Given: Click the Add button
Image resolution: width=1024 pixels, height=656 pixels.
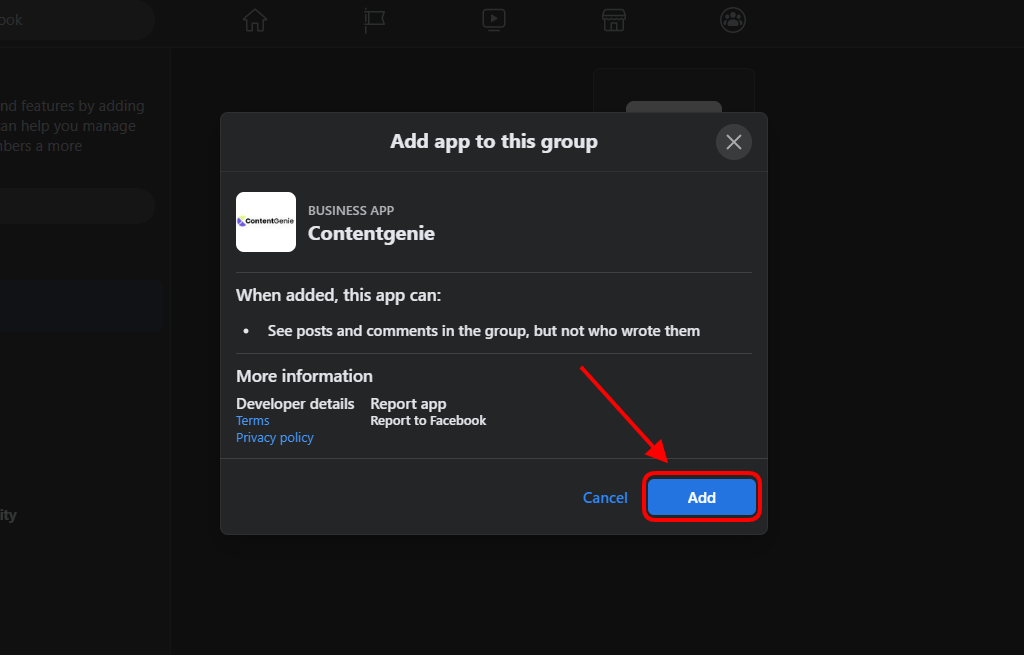Looking at the screenshot, I should (701, 497).
